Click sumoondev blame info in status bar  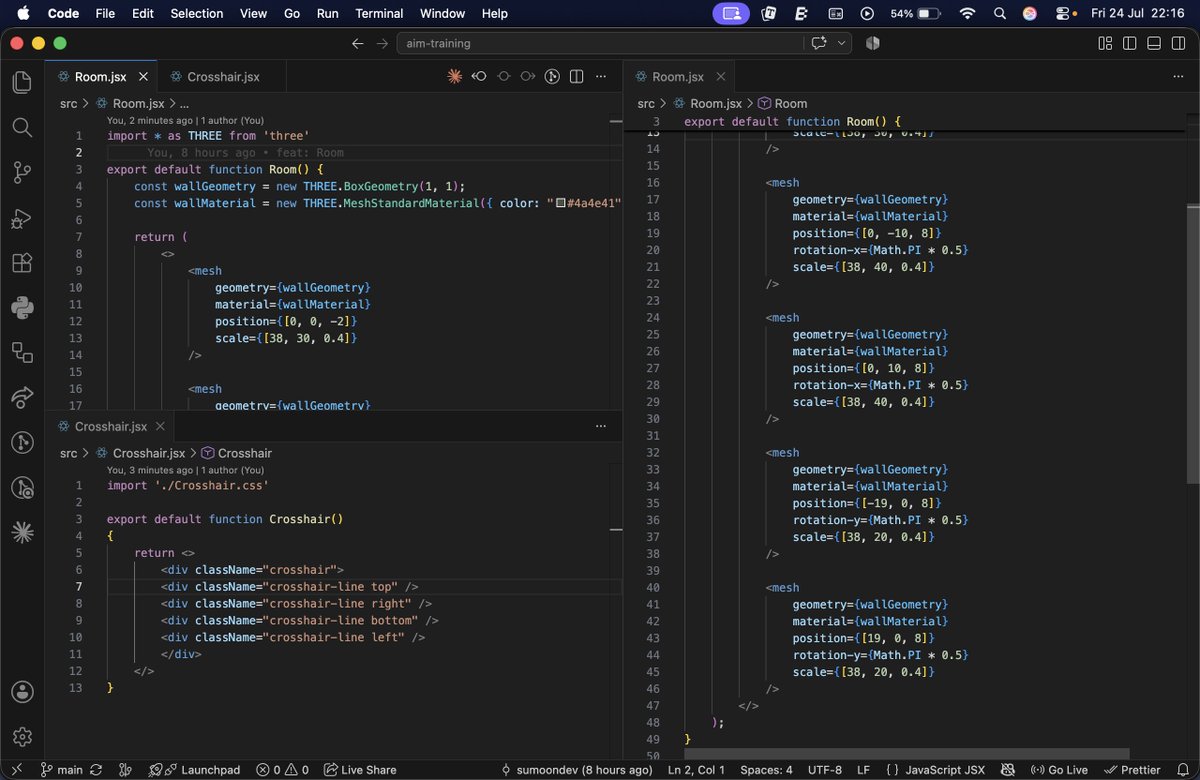pyautogui.click(x=576, y=770)
